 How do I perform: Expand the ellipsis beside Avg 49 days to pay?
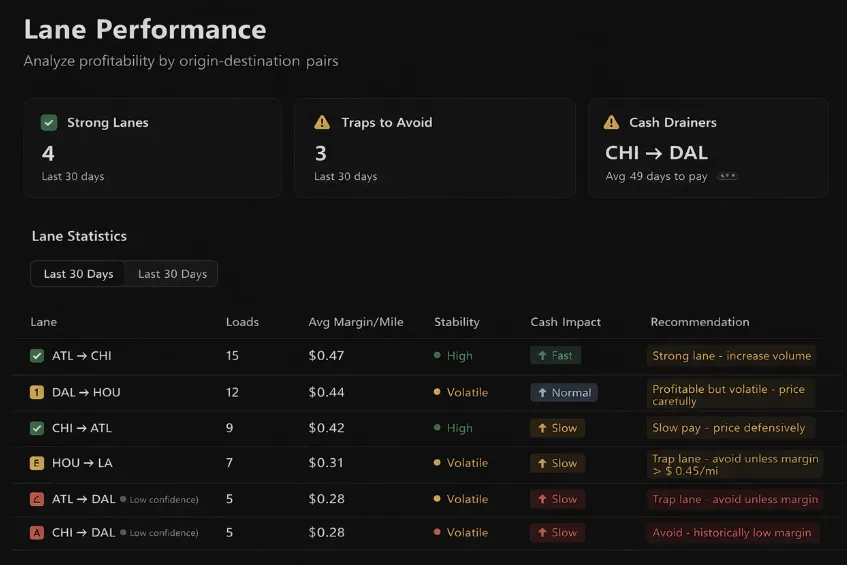727,176
